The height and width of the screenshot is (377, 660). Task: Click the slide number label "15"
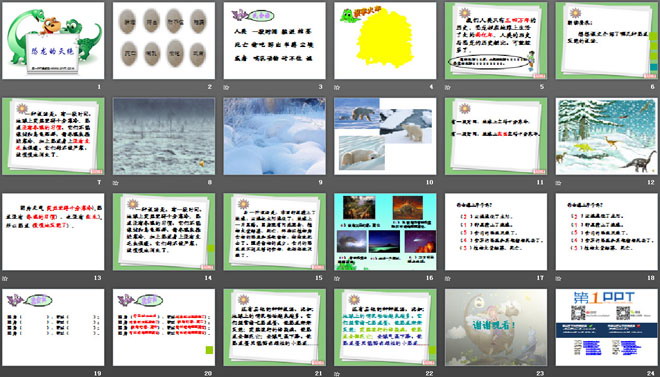319,278
